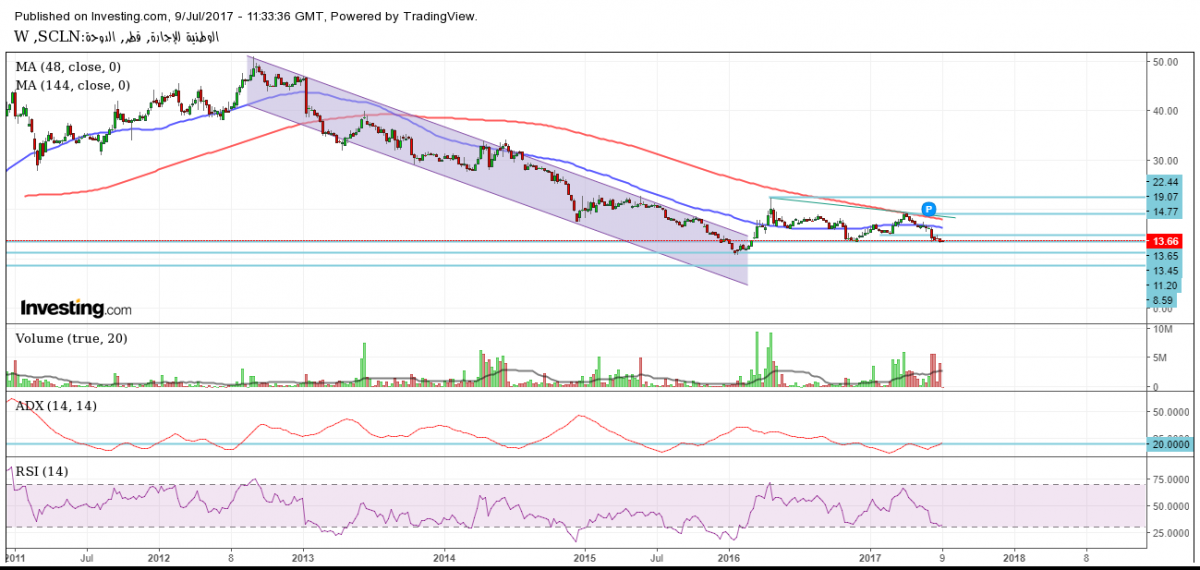Viewport: 1200px width, 570px height.
Task: Click the W ,SCLN symbol title text
Action: tap(118, 37)
